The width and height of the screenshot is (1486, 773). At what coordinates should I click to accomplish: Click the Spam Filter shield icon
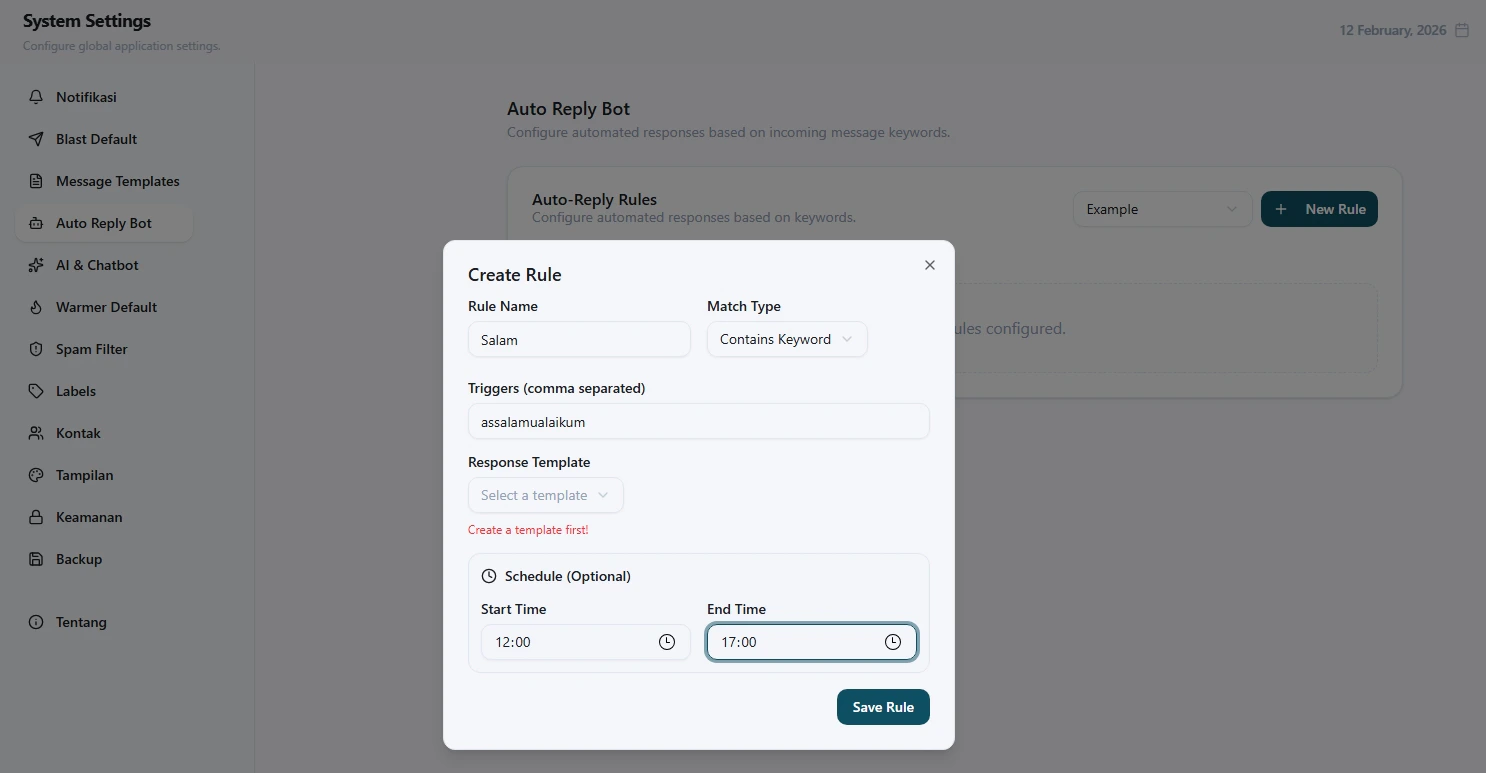[36, 349]
